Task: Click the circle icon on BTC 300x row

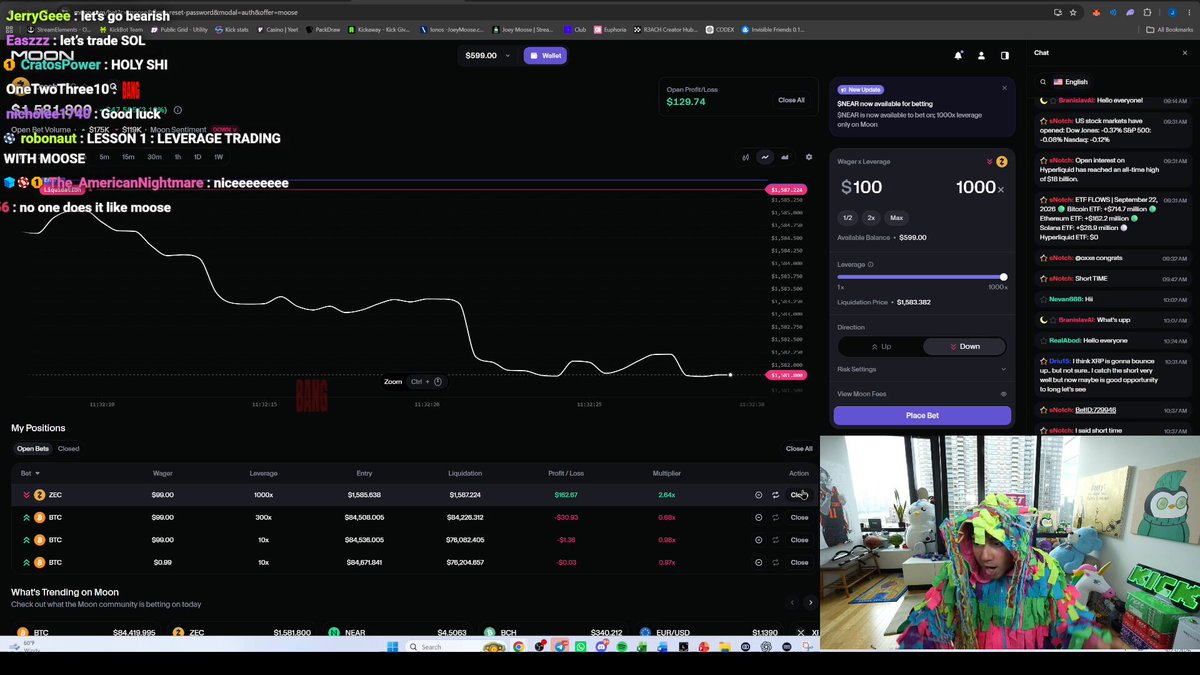Action: [x=759, y=517]
